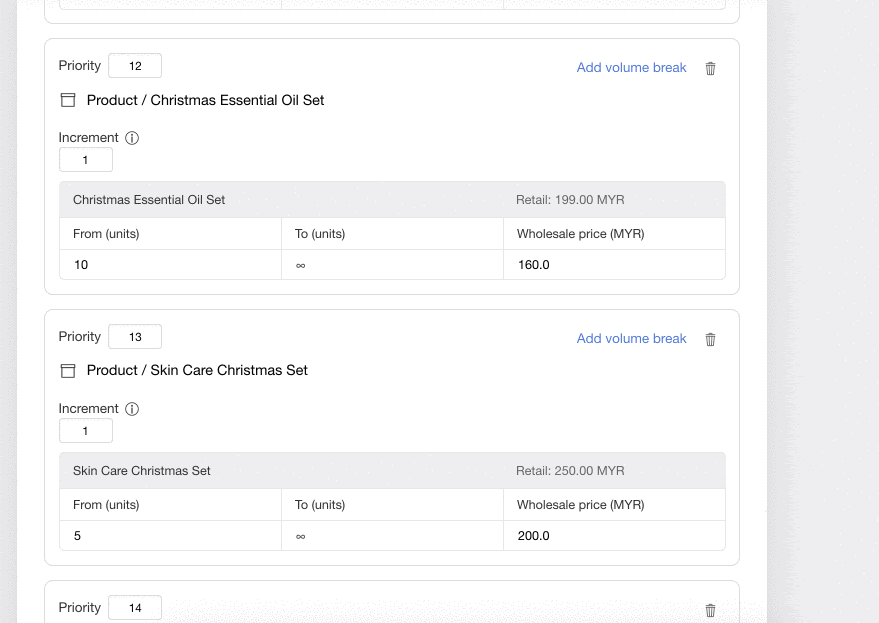879x623 pixels.
Task: Edit wholesale price 160.0
Action: (x=614, y=265)
